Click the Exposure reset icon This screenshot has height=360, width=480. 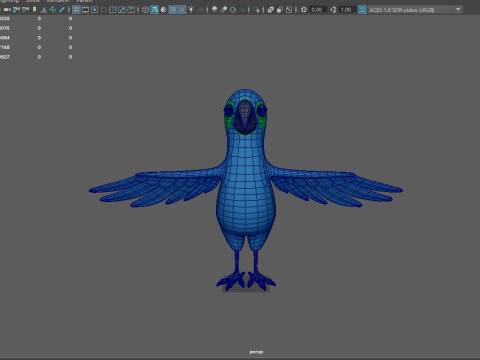[x=304, y=10]
